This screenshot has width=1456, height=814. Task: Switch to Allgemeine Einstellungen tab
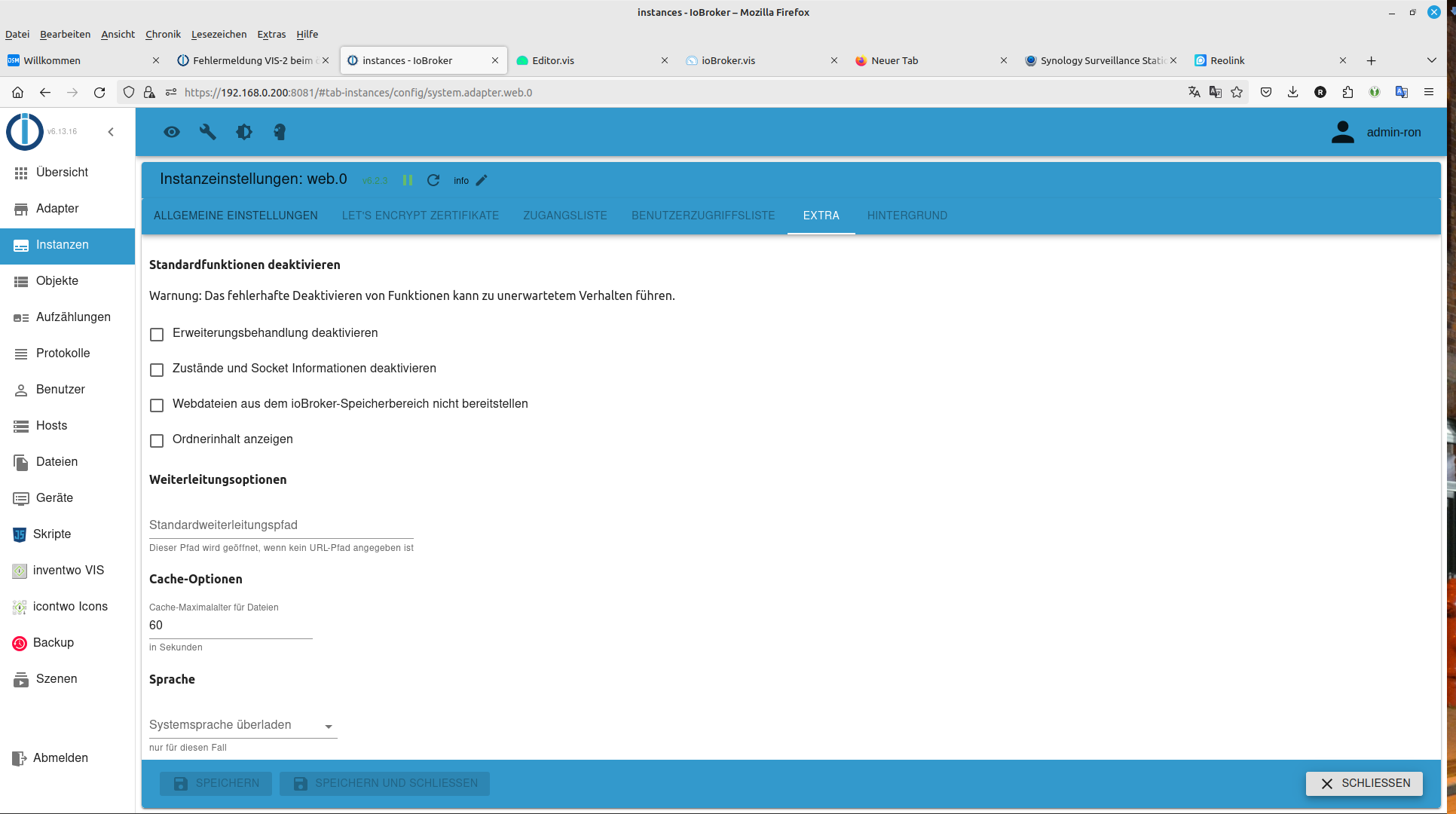[236, 216]
